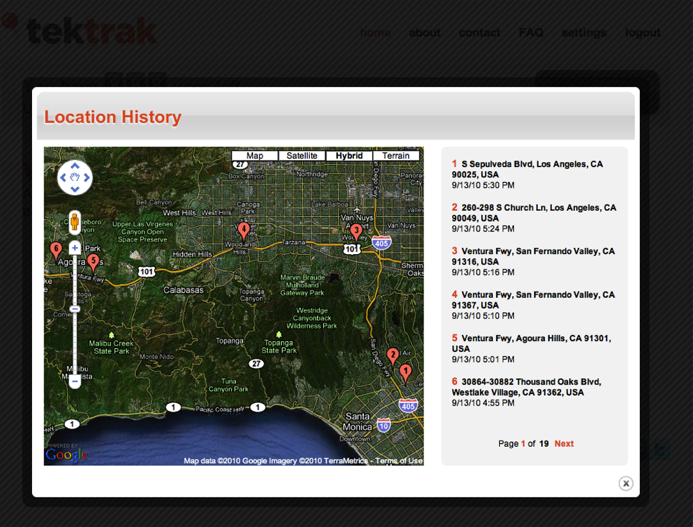This screenshot has height=527, width=693.
Task: Click marker 4 at Woodland Hills
Action: pyautogui.click(x=244, y=230)
